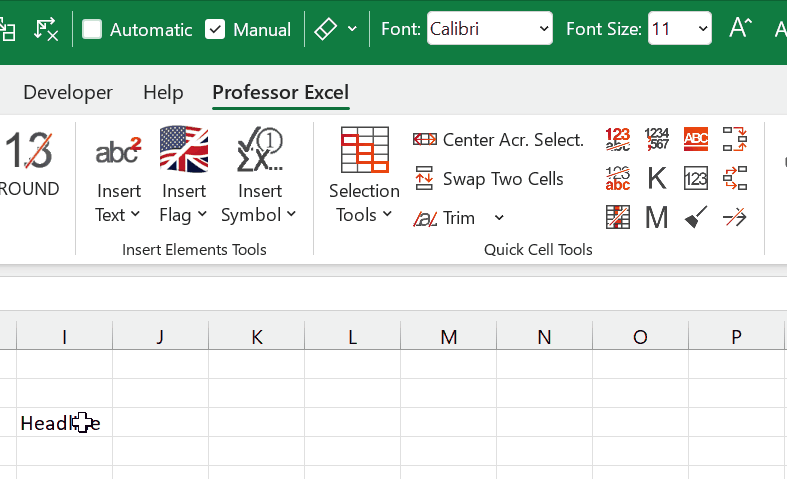Select the cell containing Headline
Viewport: 787px width, 479px height.
coord(64,422)
